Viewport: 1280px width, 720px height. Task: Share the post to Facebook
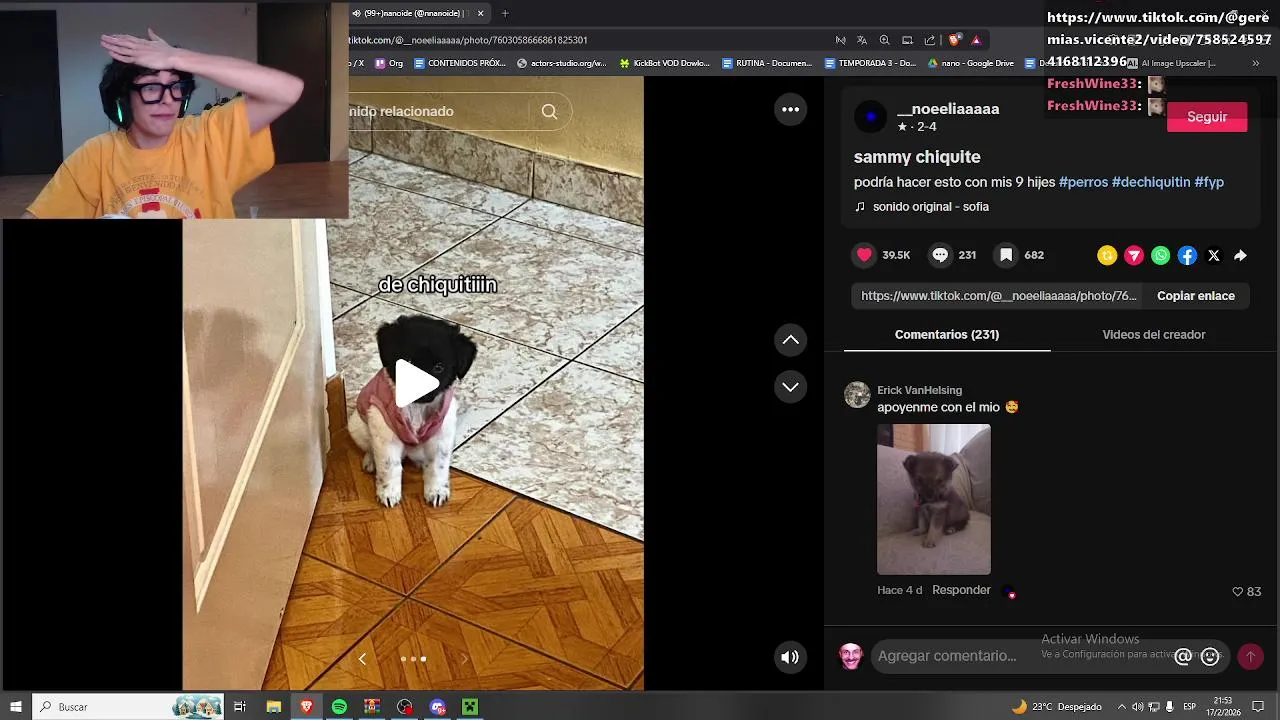point(1187,256)
